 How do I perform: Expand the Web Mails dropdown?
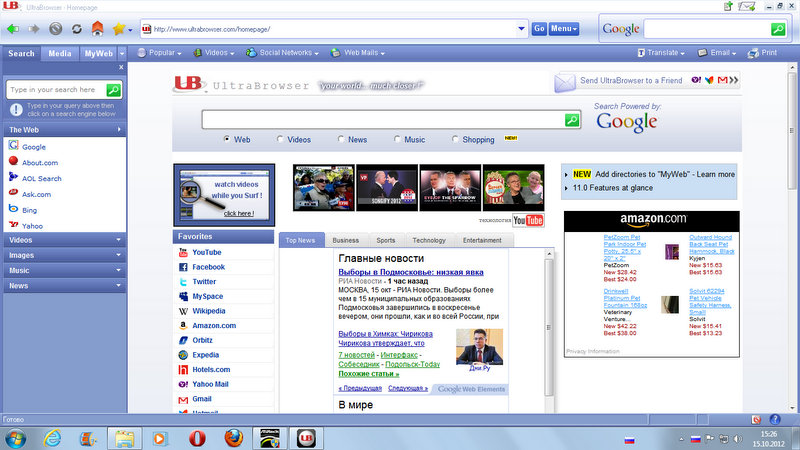[x=358, y=53]
